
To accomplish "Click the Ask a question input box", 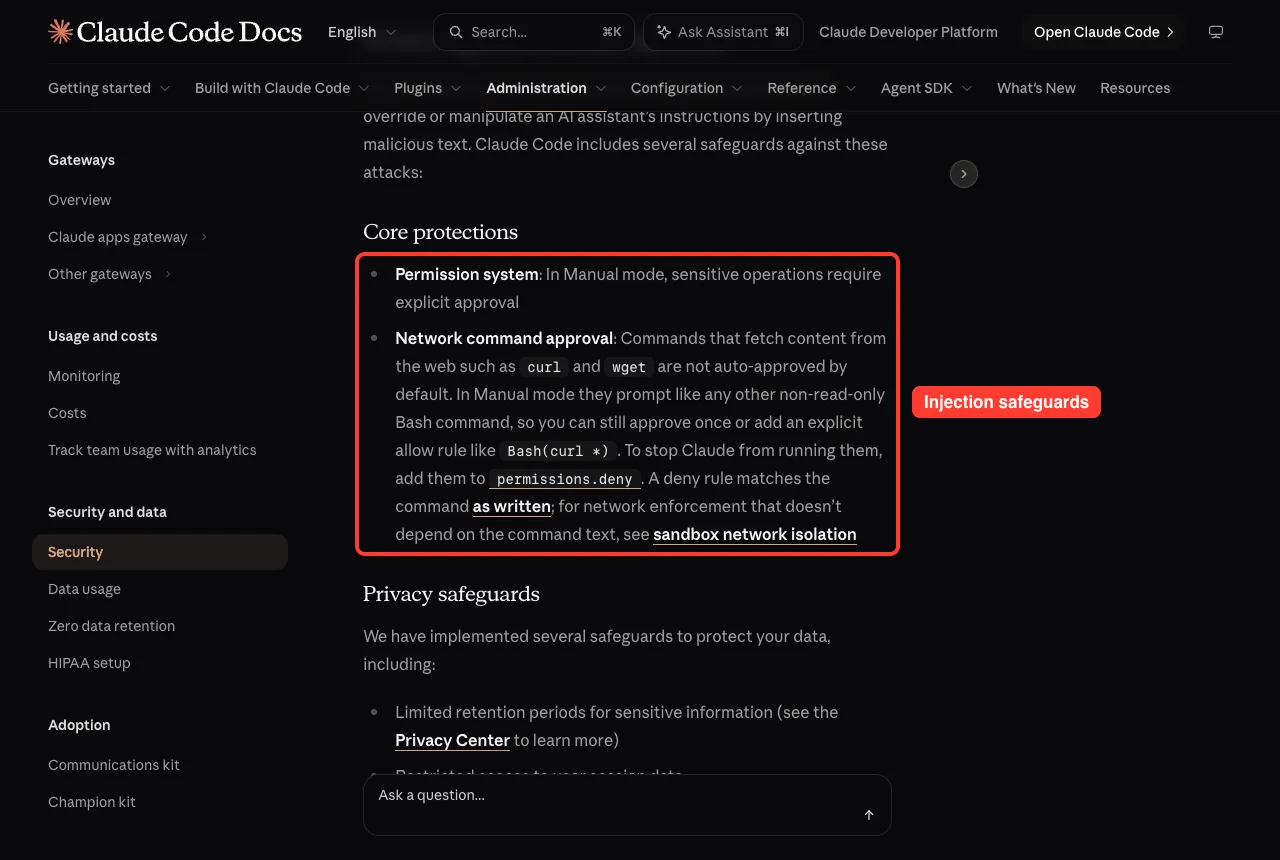I will click(627, 805).
